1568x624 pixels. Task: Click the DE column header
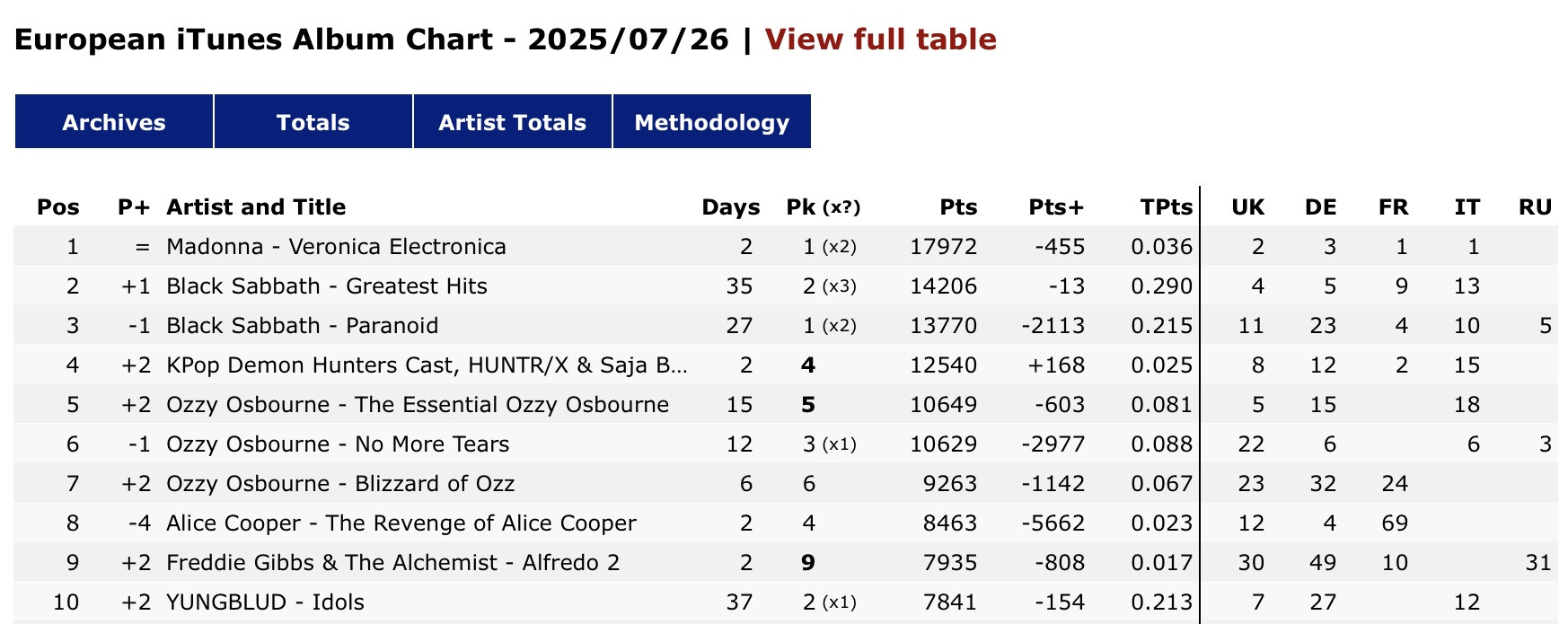click(1320, 207)
